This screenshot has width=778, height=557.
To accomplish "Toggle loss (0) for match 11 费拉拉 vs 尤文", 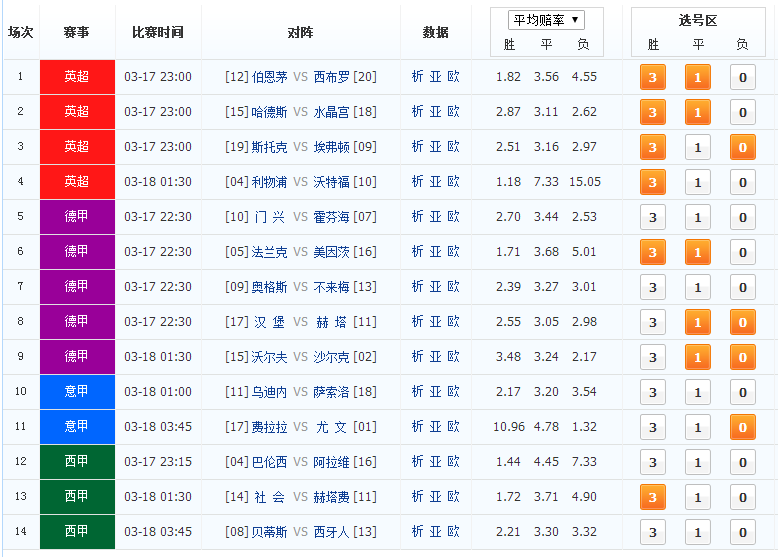I will pyautogui.click(x=743, y=427).
